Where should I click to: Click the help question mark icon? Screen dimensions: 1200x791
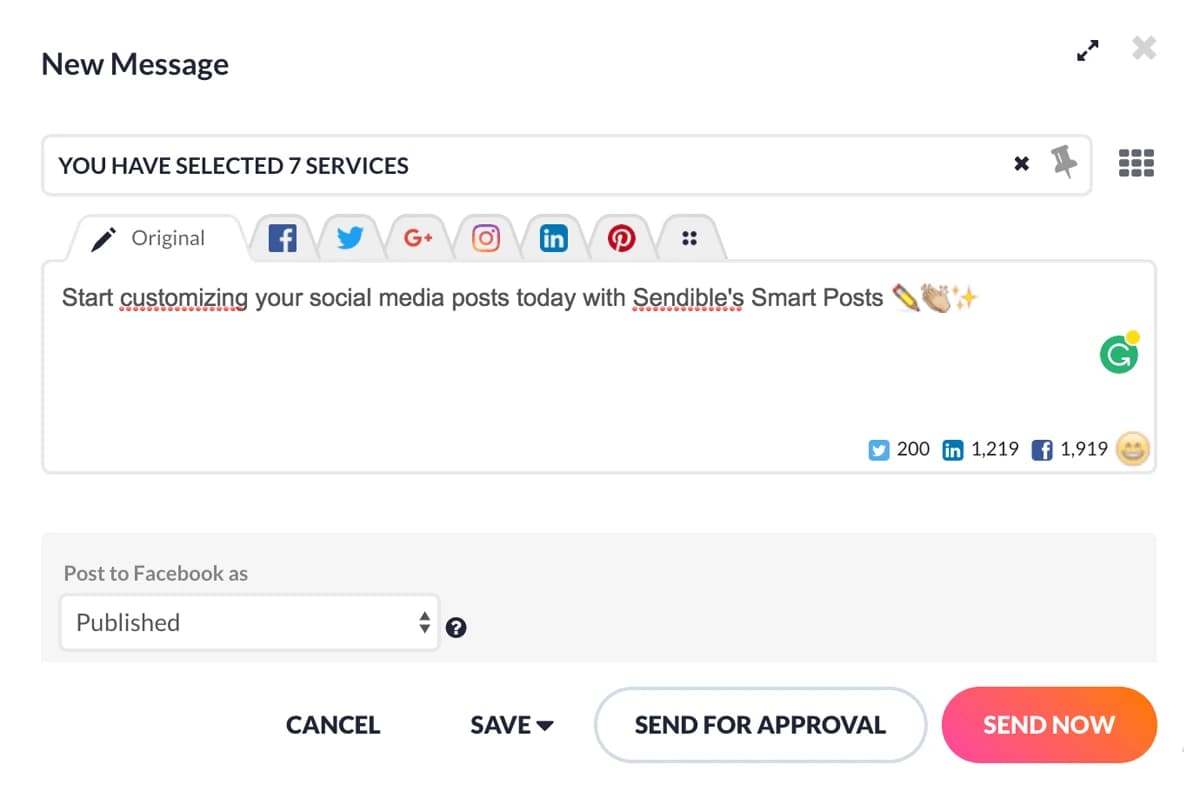click(x=456, y=628)
